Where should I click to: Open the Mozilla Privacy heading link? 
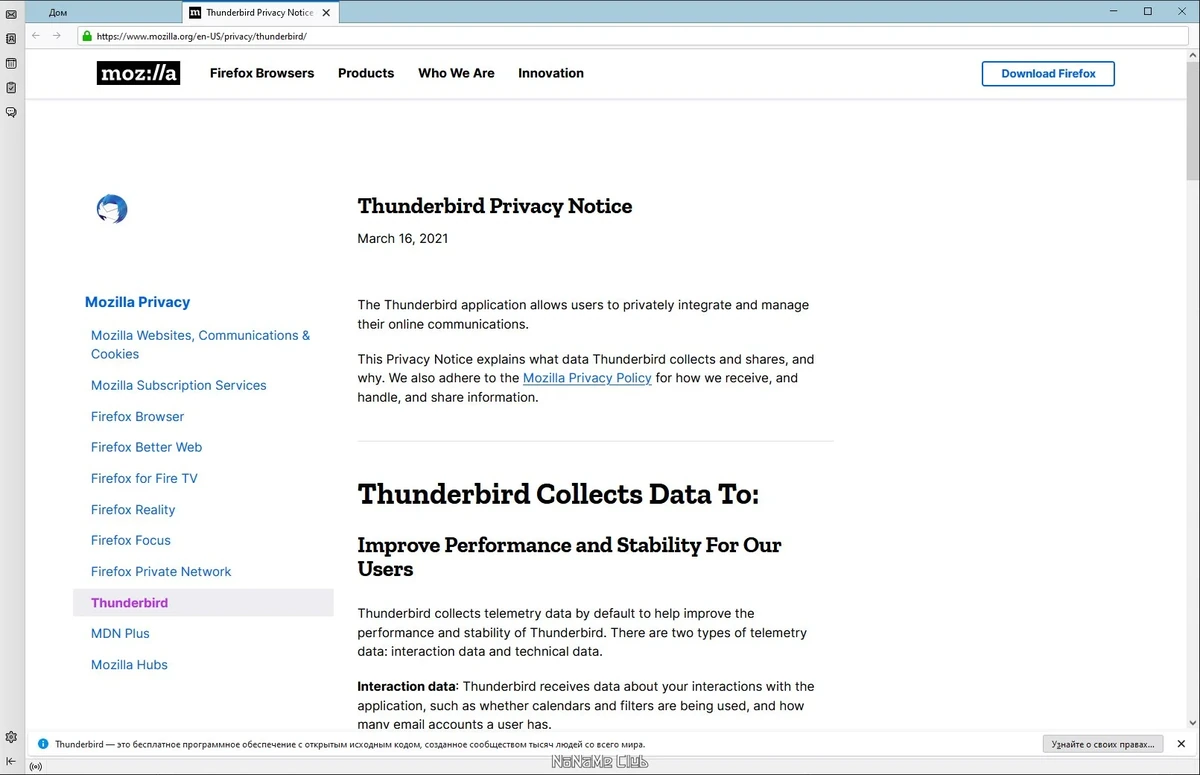pos(137,302)
